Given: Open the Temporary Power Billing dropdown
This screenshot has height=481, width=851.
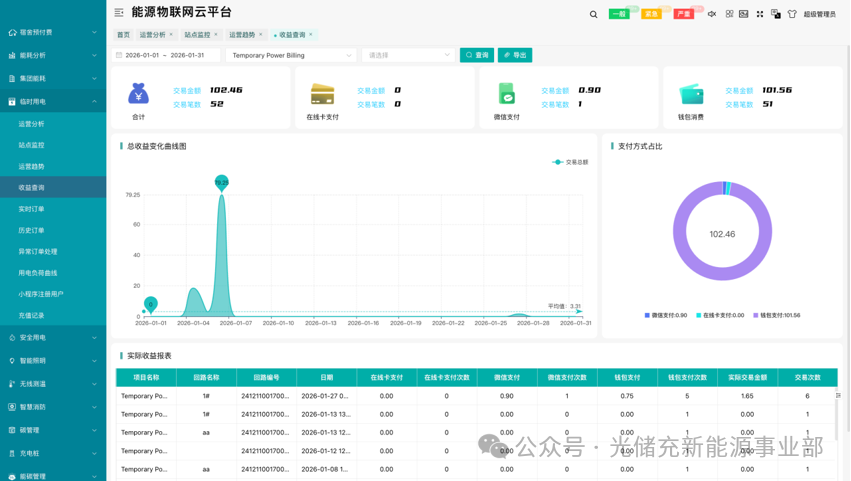Looking at the screenshot, I should pyautogui.click(x=290, y=55).
